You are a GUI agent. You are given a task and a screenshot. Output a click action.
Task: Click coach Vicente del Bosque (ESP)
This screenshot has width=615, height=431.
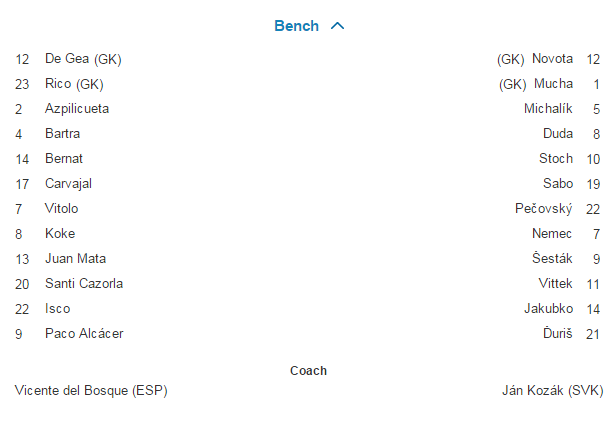91,390
